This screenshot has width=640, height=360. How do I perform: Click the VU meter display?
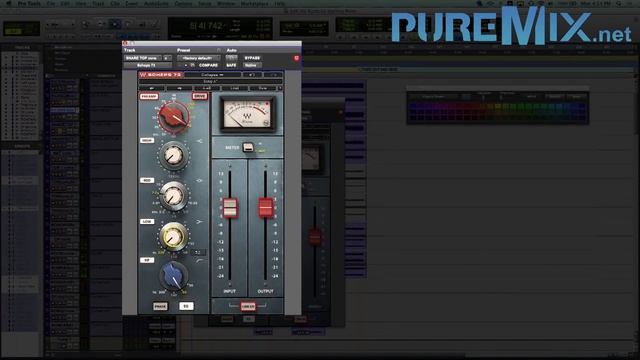pyautogui.click(x=247, y=115)
